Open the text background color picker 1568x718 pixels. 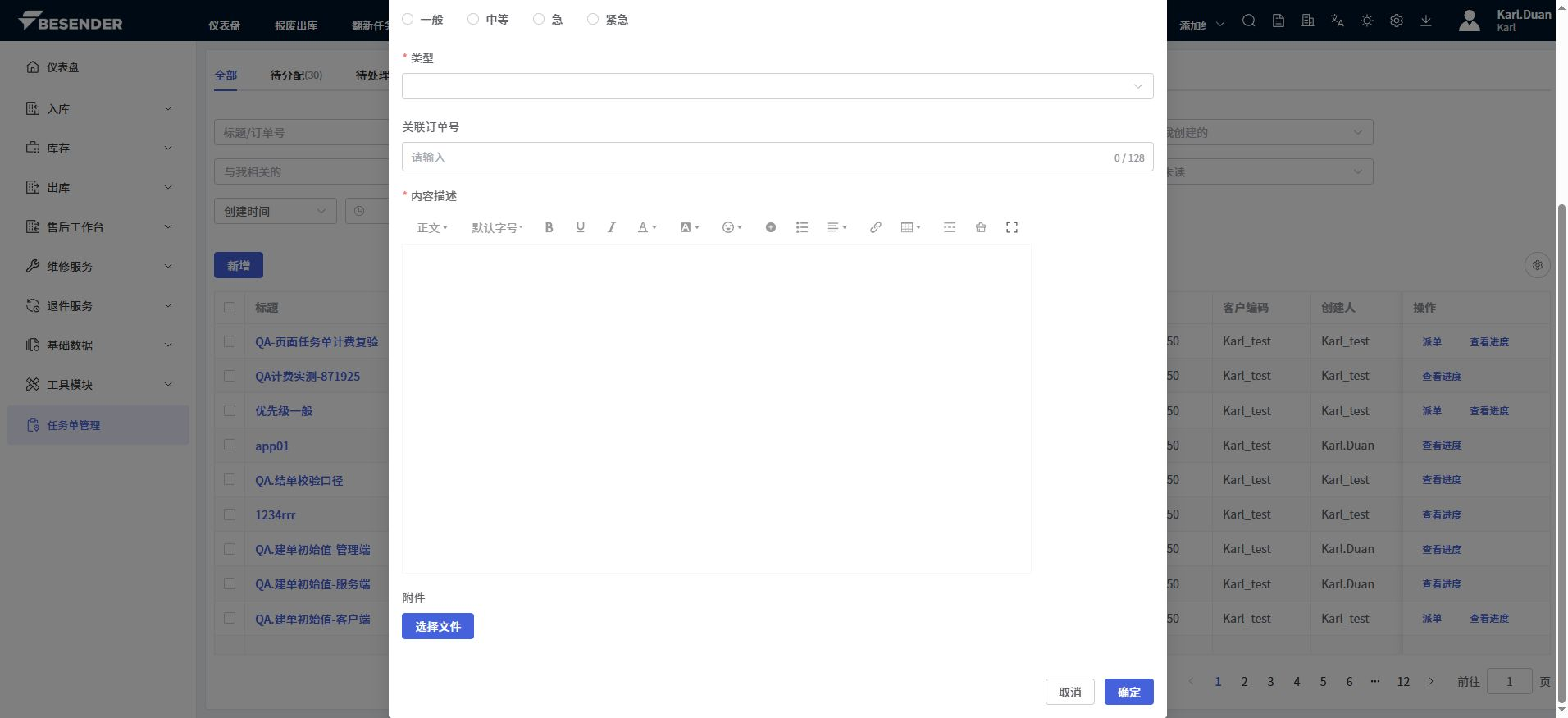(689, 227)
